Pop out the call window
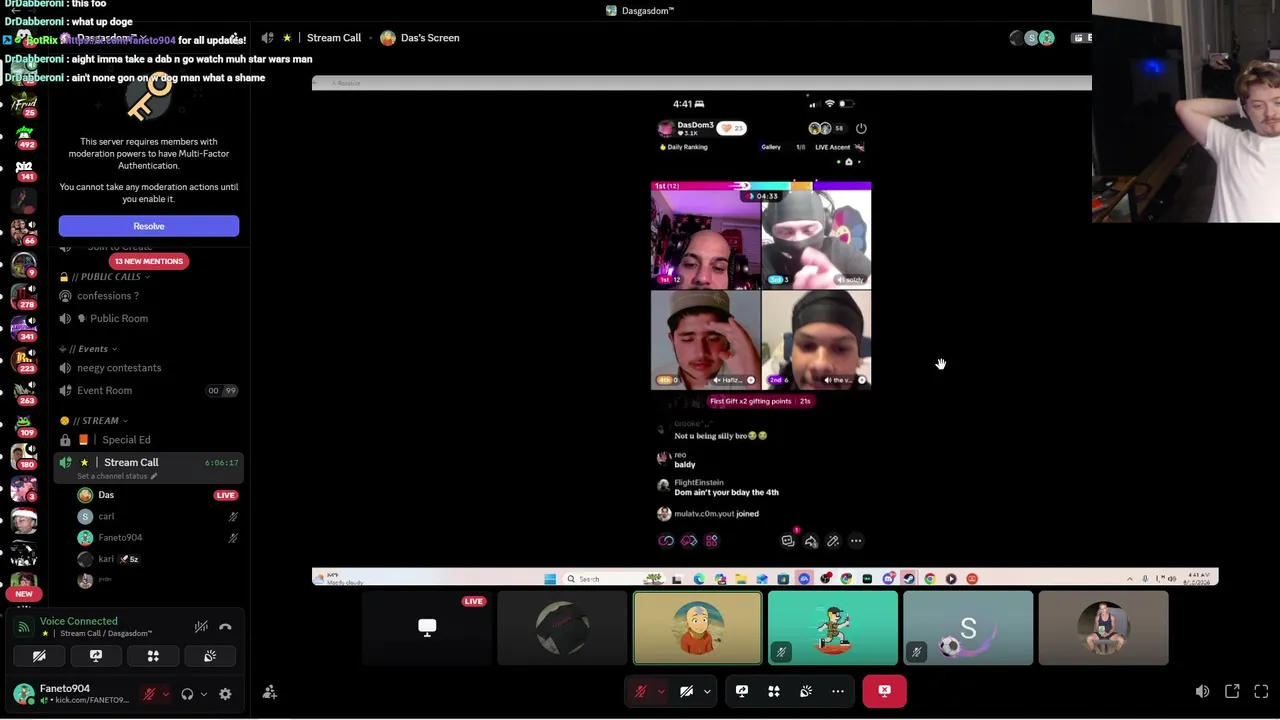 (1232, 691)
